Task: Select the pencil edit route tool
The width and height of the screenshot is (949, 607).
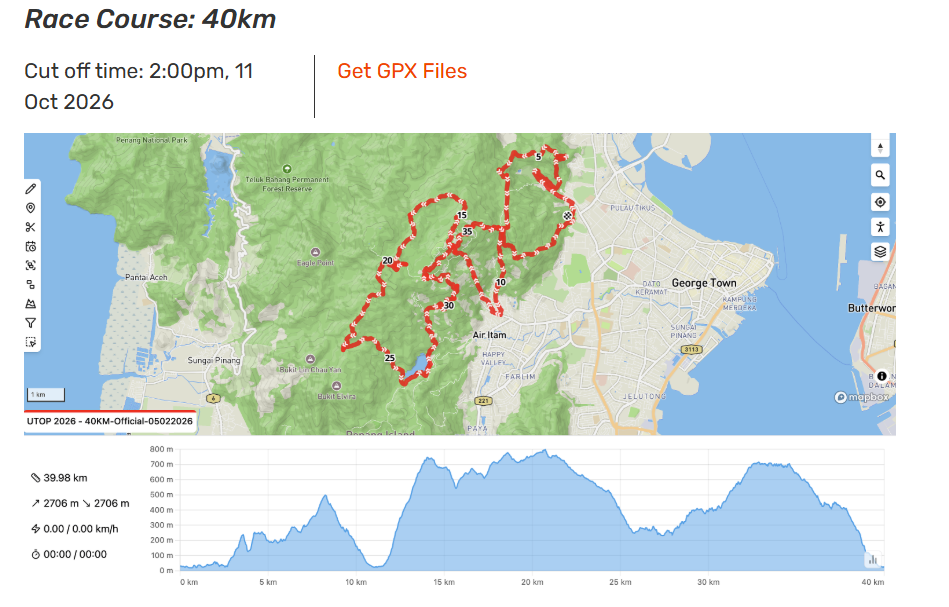Action: 31,188
